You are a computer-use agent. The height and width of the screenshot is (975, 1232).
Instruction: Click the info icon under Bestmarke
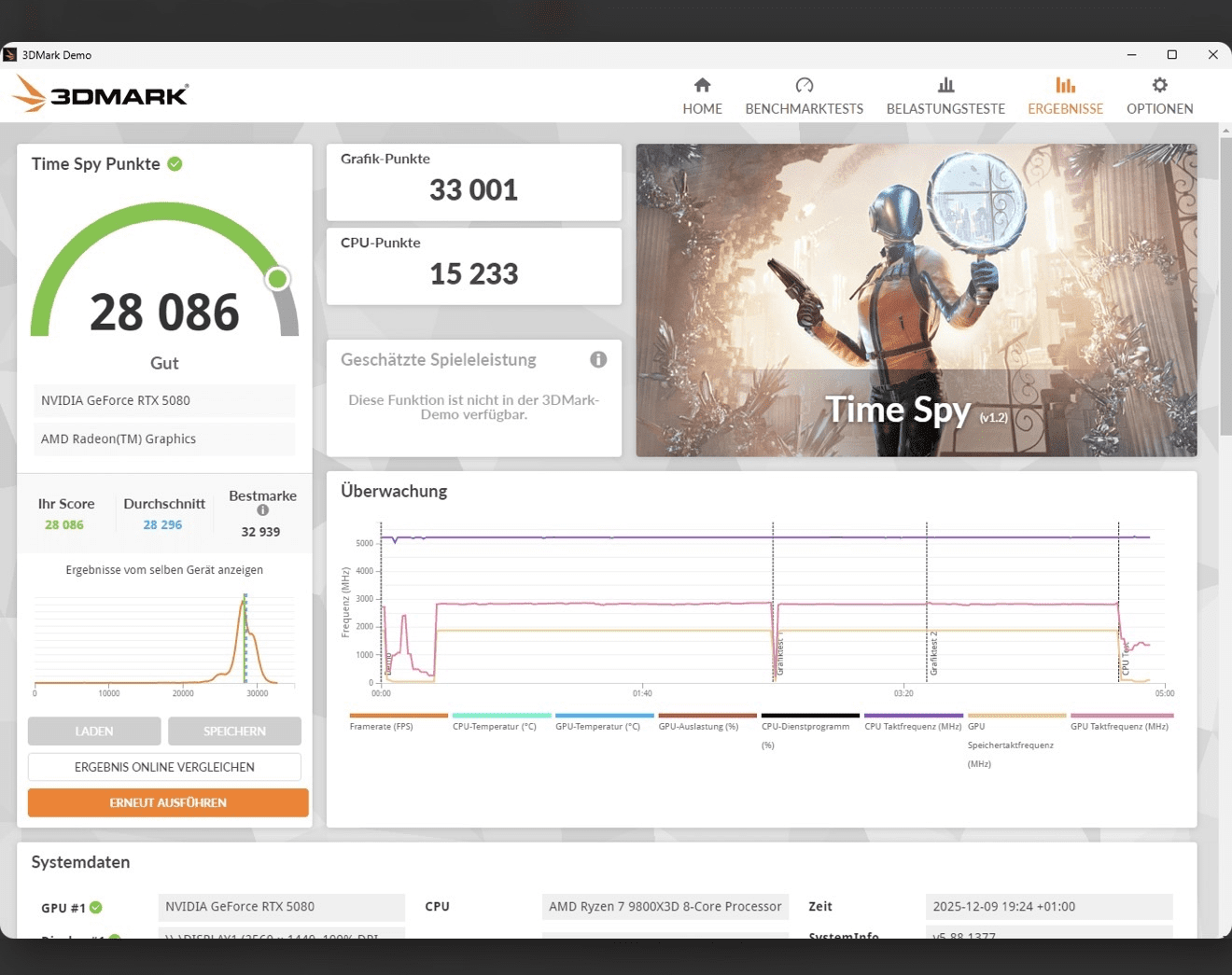pyautogui.click(x=263, y=510)
